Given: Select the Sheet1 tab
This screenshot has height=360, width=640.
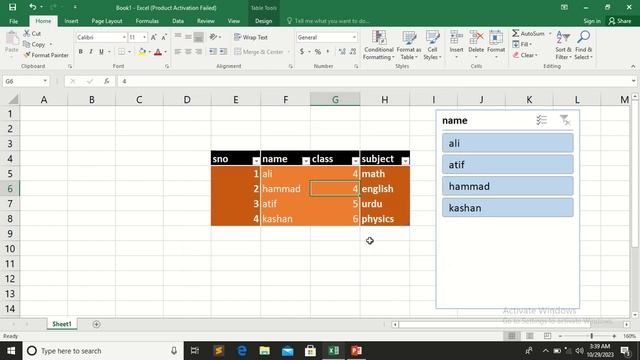Looking at the screenshot, I should point(62,324).
